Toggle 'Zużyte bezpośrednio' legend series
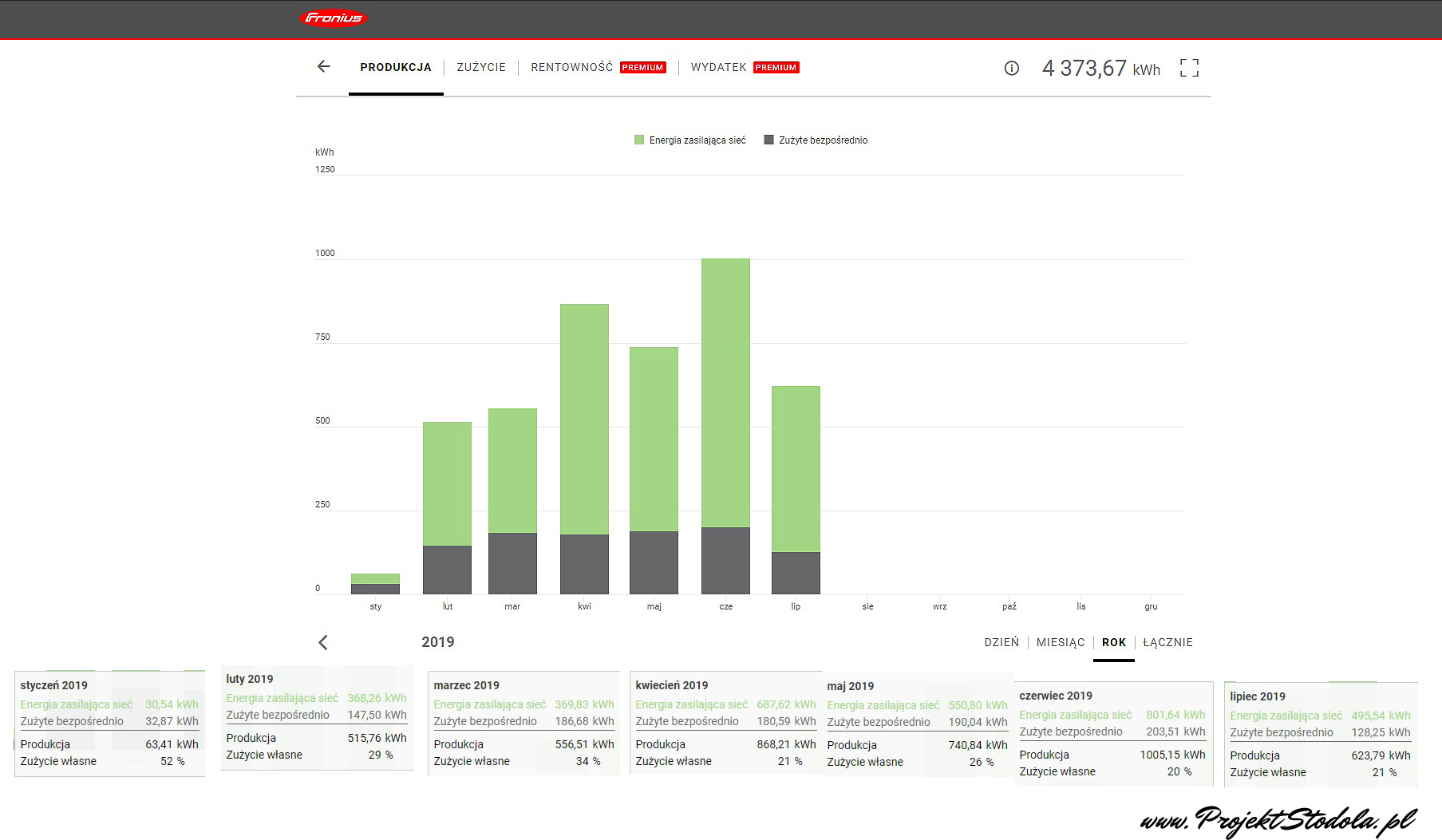Screen dimensions: 1442x840 coord(816,140)
